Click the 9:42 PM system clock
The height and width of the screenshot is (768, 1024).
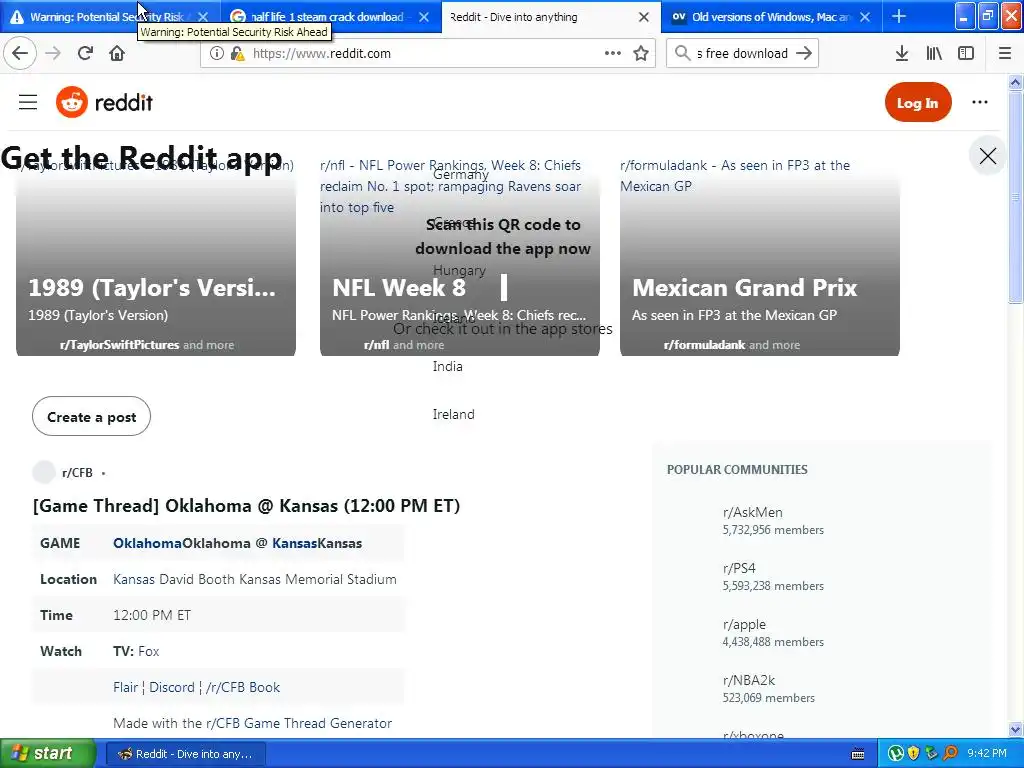[x=987, y=754]
